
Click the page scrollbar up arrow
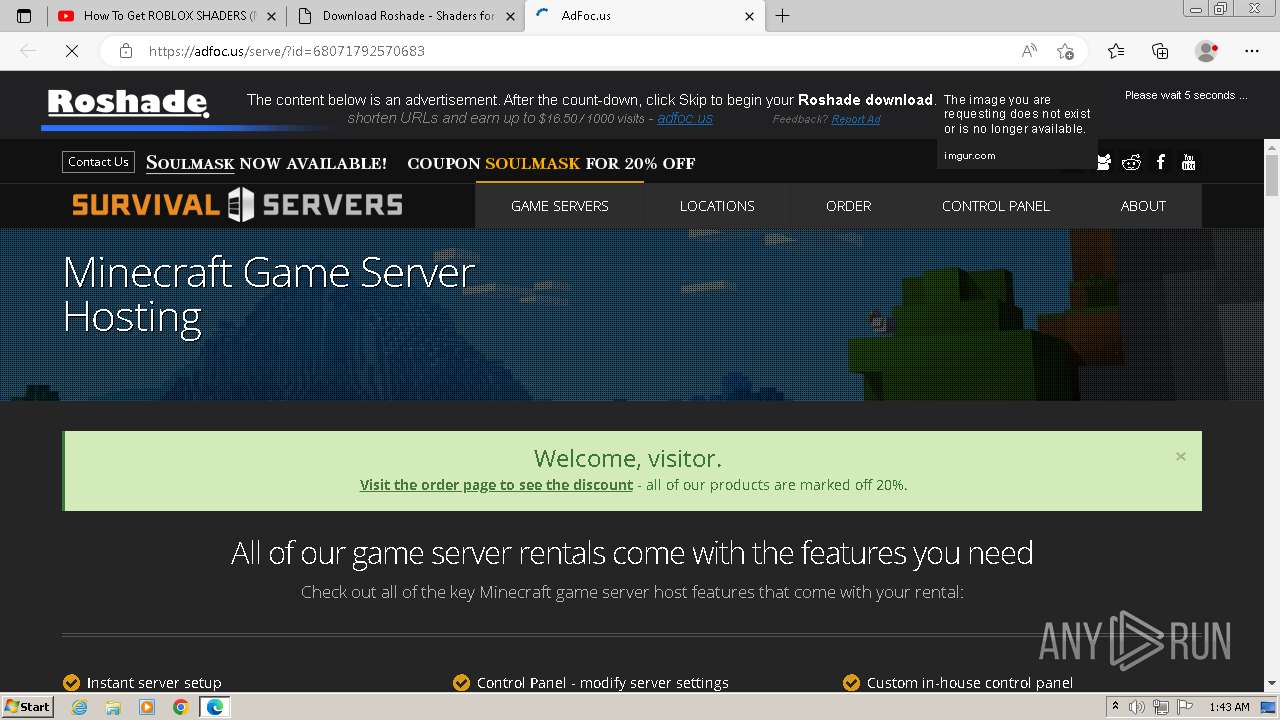pos(1272,147)
